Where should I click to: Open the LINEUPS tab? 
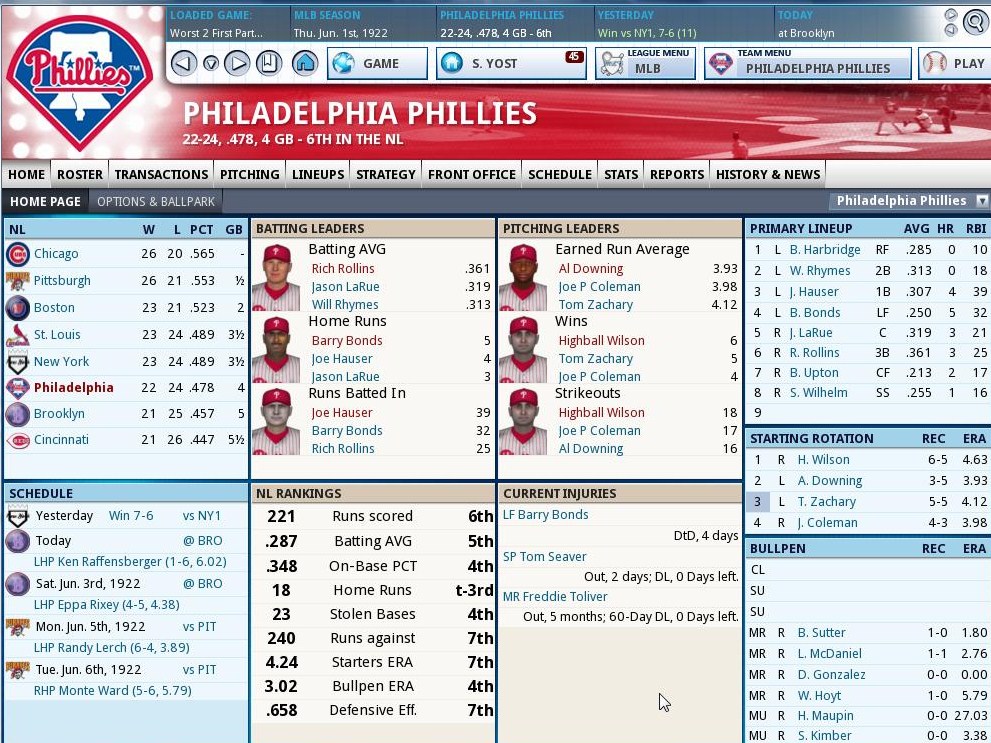318,175
